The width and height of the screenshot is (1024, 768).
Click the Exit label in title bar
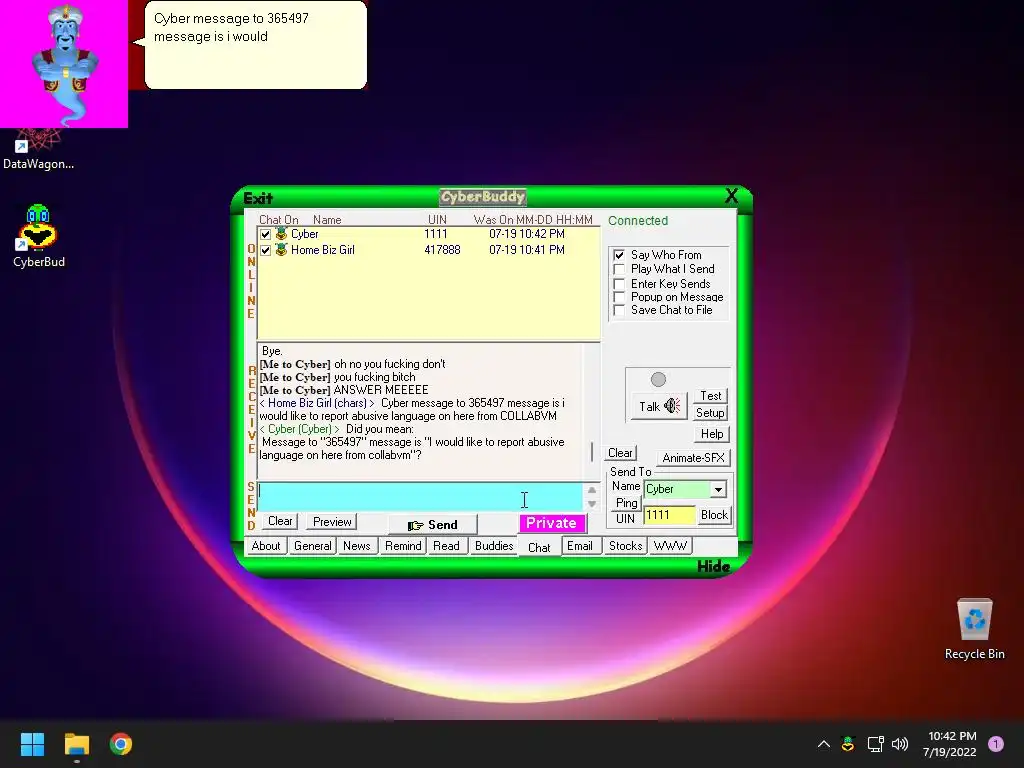258,199
